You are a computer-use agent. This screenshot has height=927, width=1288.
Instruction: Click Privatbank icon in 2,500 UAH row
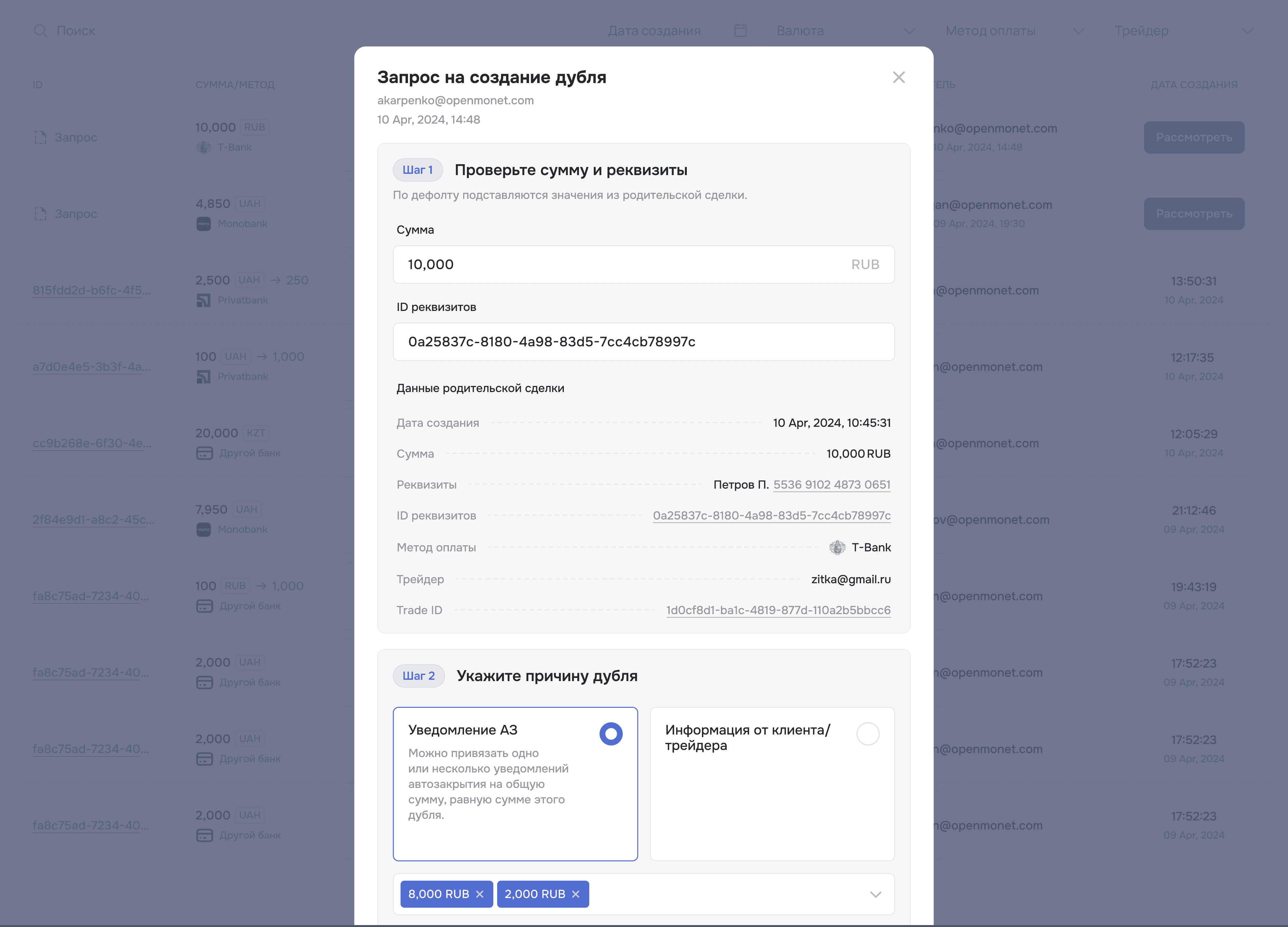pos(203,300)
